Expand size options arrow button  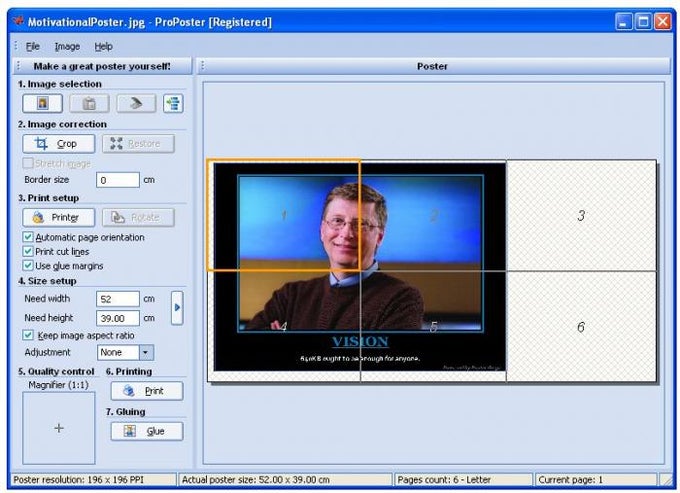[177, 308]
